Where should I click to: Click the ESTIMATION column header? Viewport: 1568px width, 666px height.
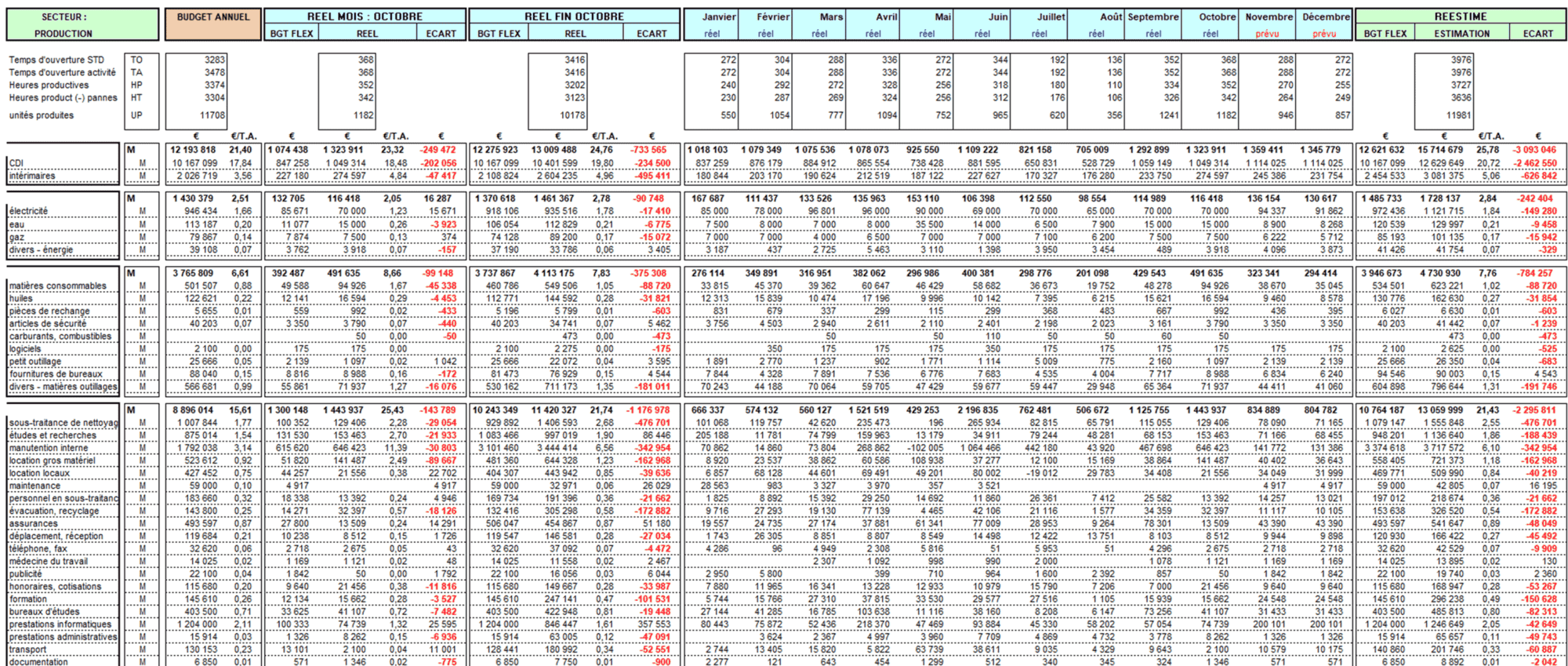[1462, 34]
